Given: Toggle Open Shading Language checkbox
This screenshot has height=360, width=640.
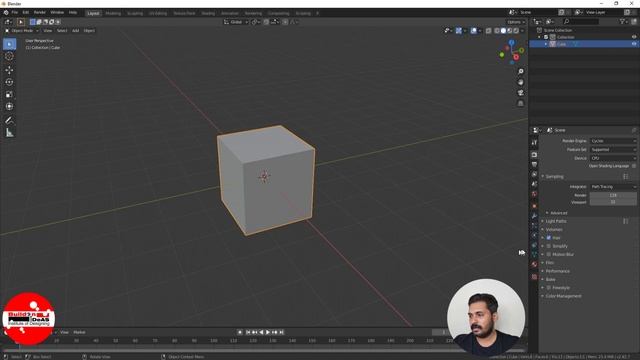Looking at the screenshot, I should point(633,166).
